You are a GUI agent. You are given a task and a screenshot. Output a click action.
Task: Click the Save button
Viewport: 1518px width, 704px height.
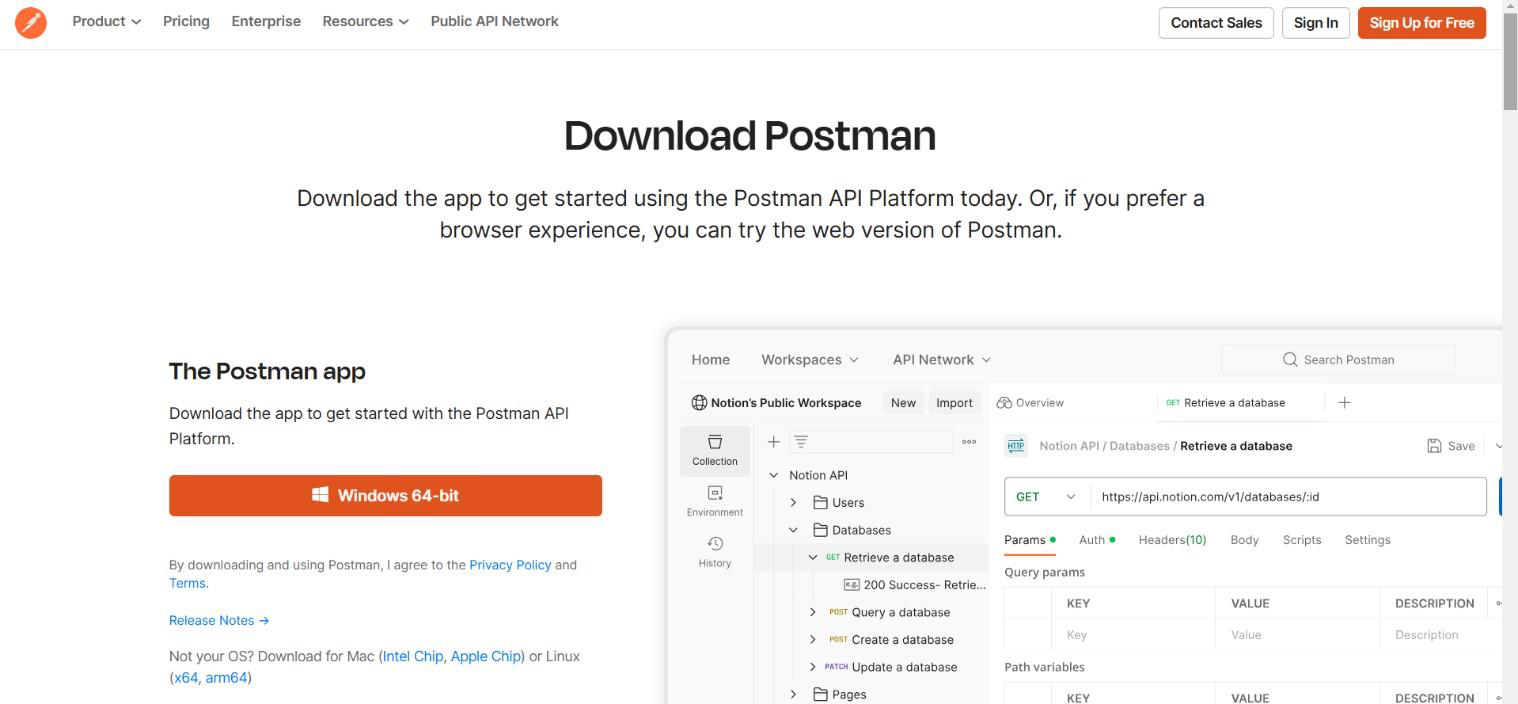point(1451,446)
